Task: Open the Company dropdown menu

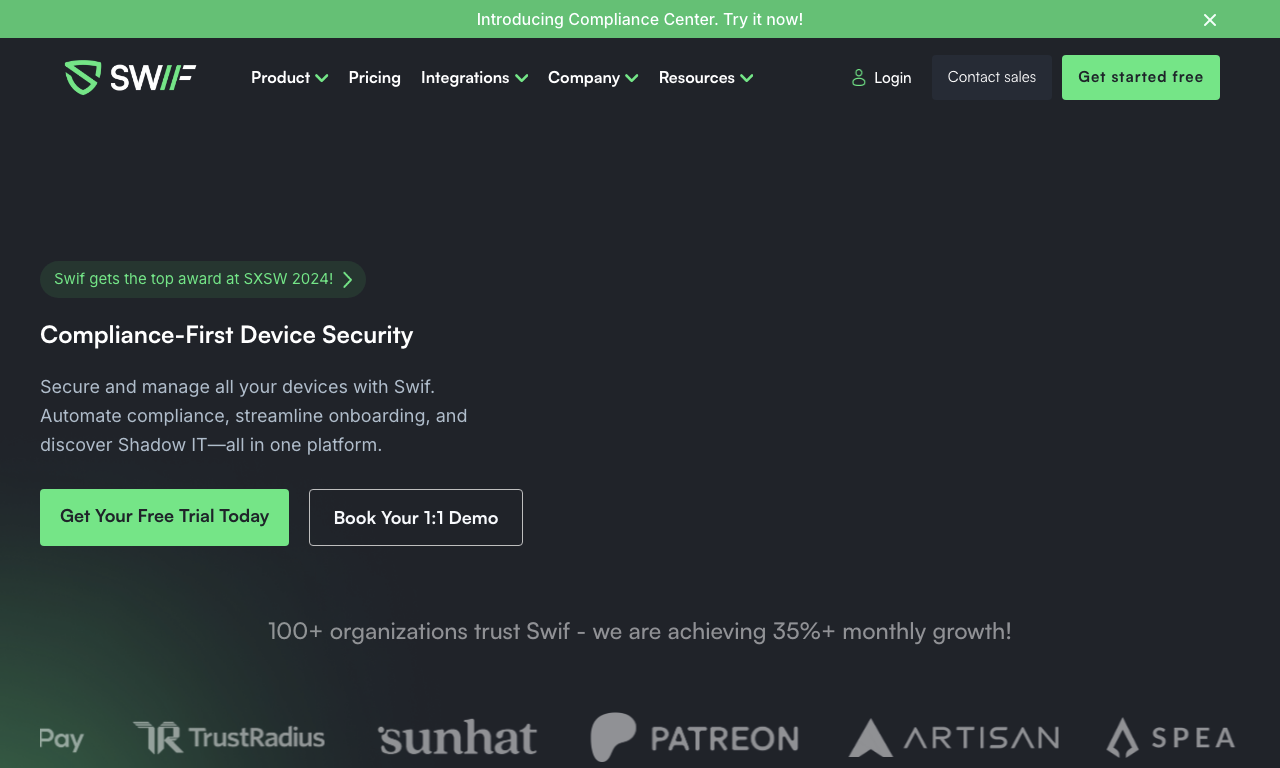Action: point(593,77)
